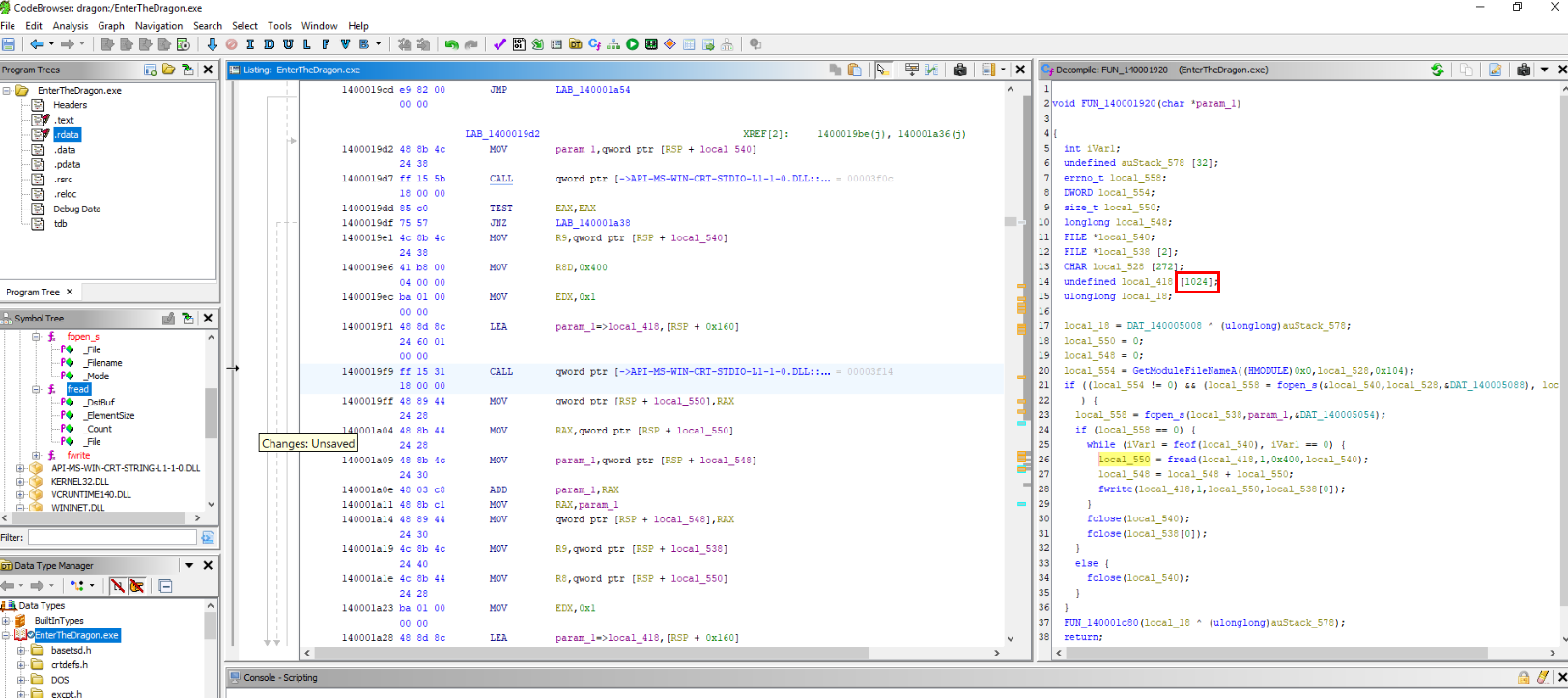Select the _Filename parameter under fopen_s
Image resolution: width=1568 pixels, height=698 pixels.
point(102,363)
